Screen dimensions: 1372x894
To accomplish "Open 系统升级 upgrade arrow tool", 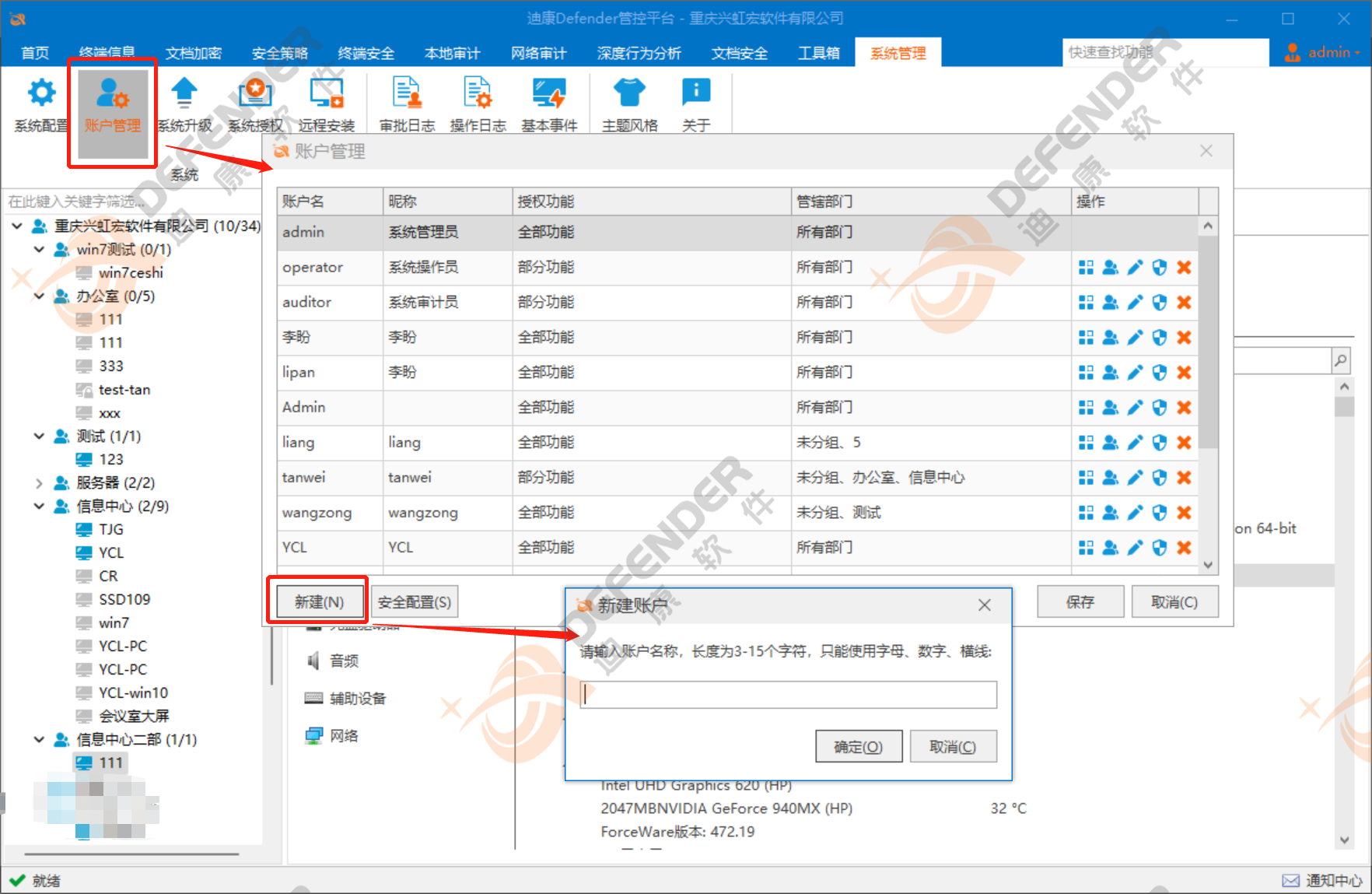I will (x=184, y=105).
